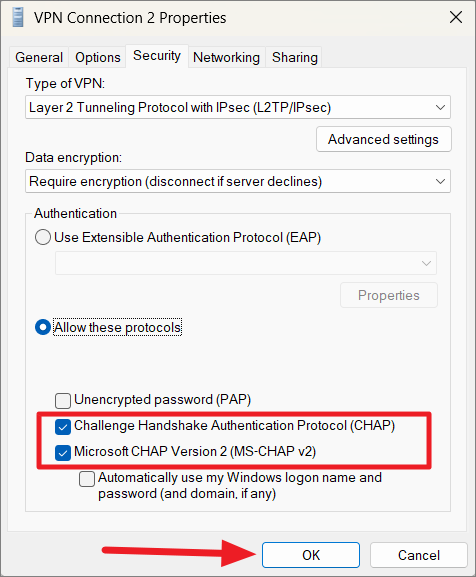
Task: Select Allow these protocols radio button
Action: (x=43, y=327)
